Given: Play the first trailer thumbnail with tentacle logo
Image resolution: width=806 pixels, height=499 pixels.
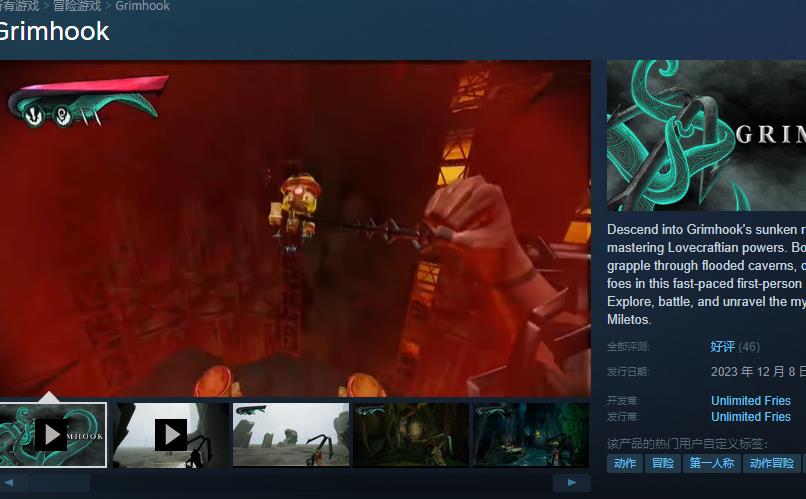Looking at the screenshot, I should point(53,435).
